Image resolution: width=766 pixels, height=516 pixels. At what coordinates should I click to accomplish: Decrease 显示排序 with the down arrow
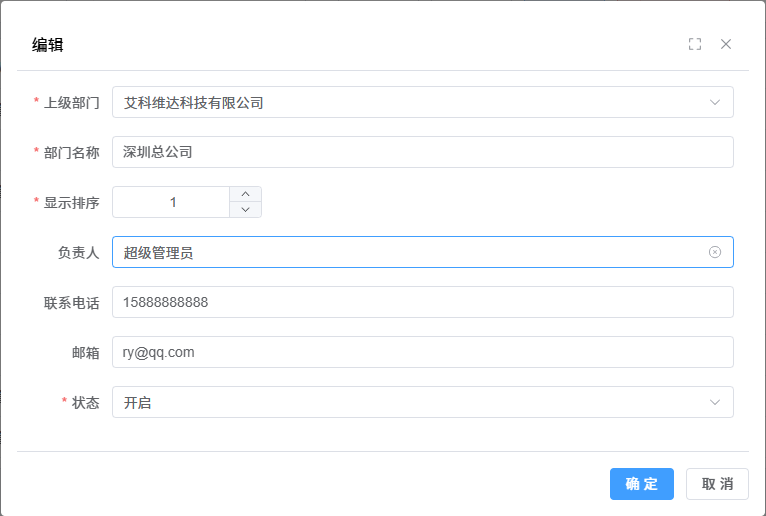(245, 210)
